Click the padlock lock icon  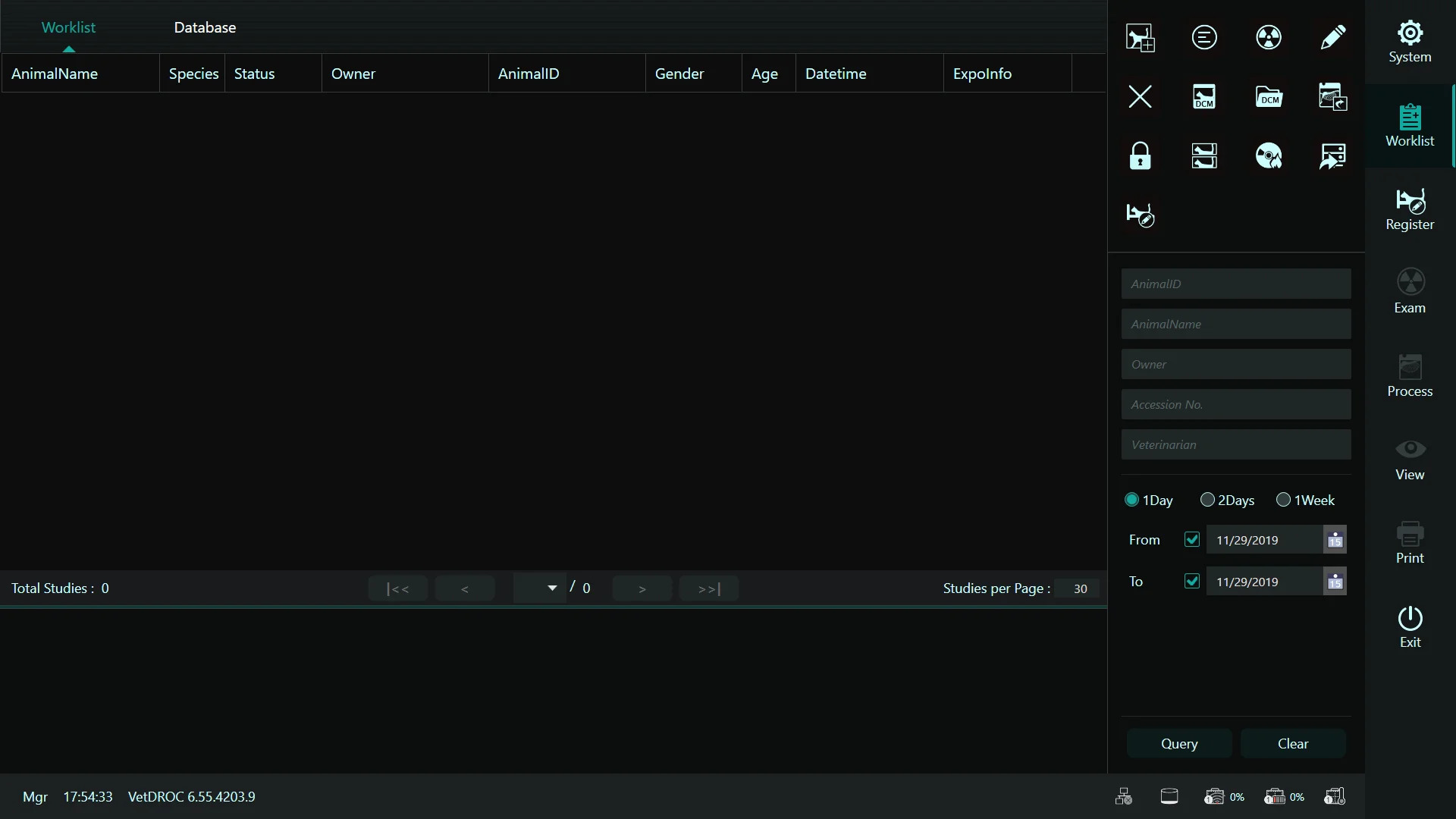tap(1140, 155)
